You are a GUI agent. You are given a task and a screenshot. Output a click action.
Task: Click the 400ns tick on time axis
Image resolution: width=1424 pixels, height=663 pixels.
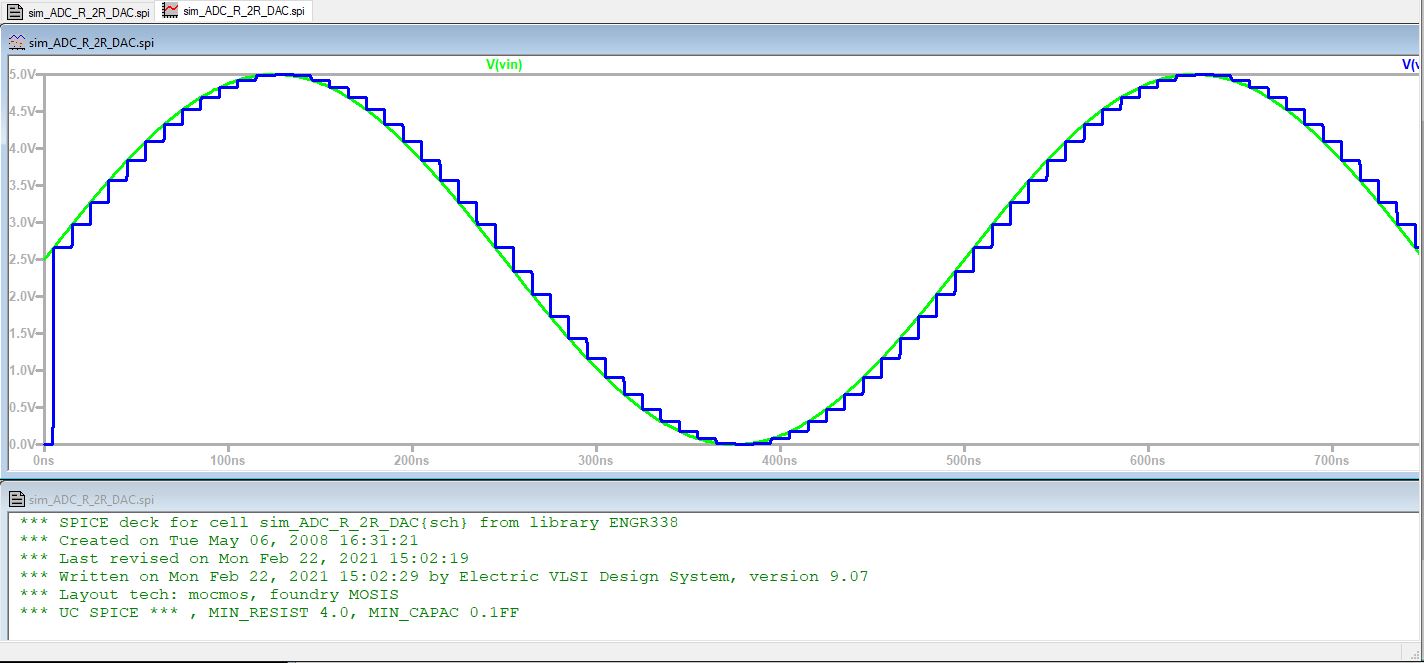click(779, 461)
